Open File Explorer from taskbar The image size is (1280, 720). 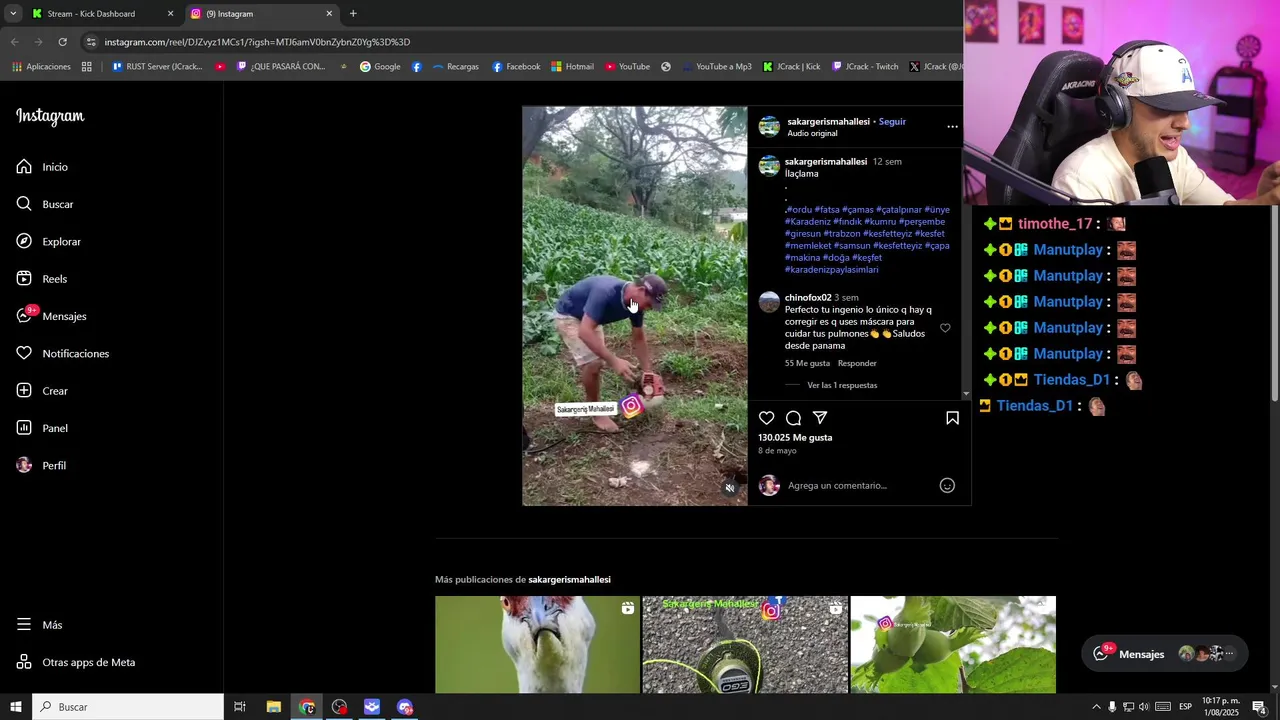pyautogui.click(x=273, y=707)
